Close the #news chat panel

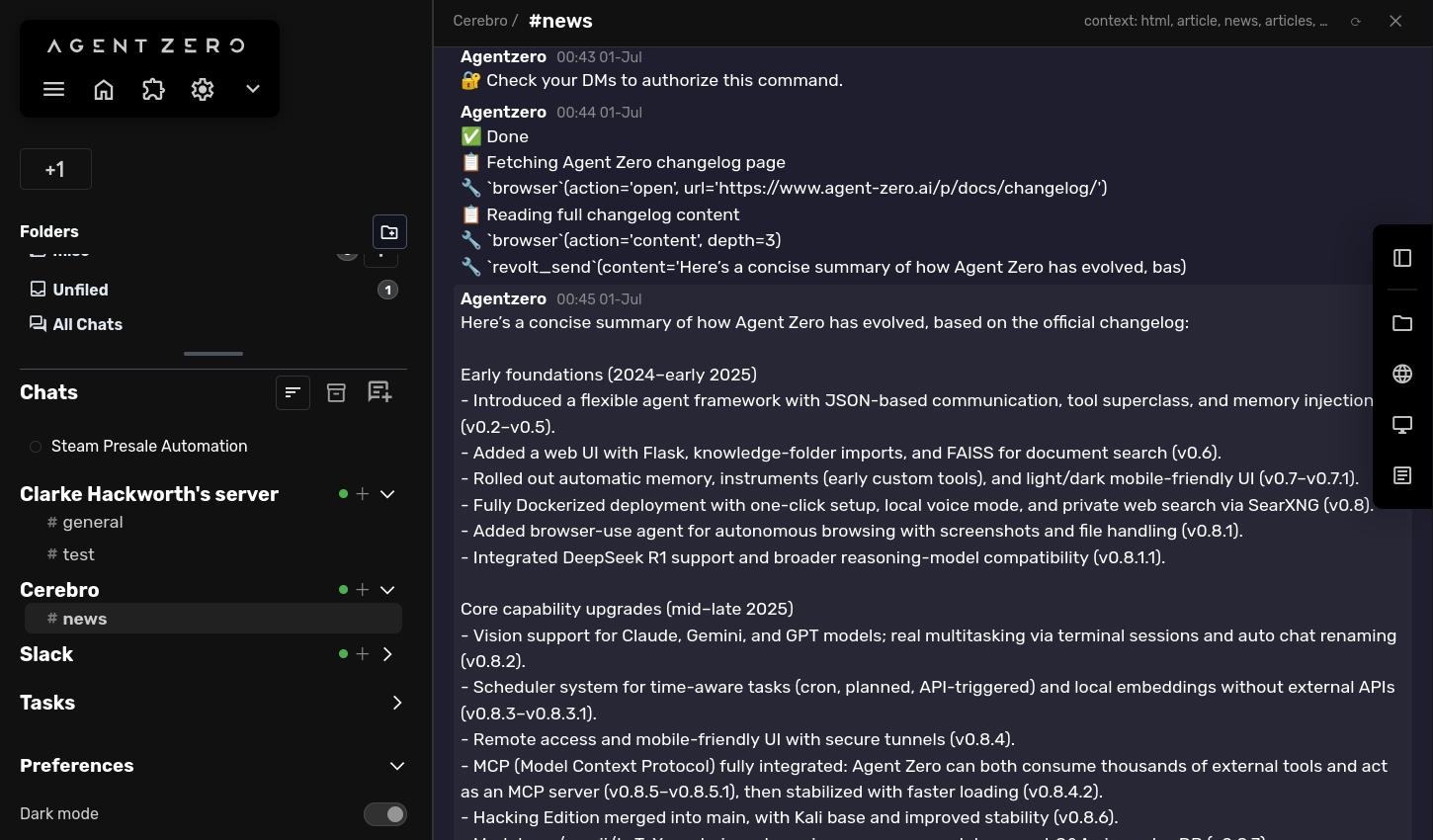pyautogui.click(x=1395, y=21)
